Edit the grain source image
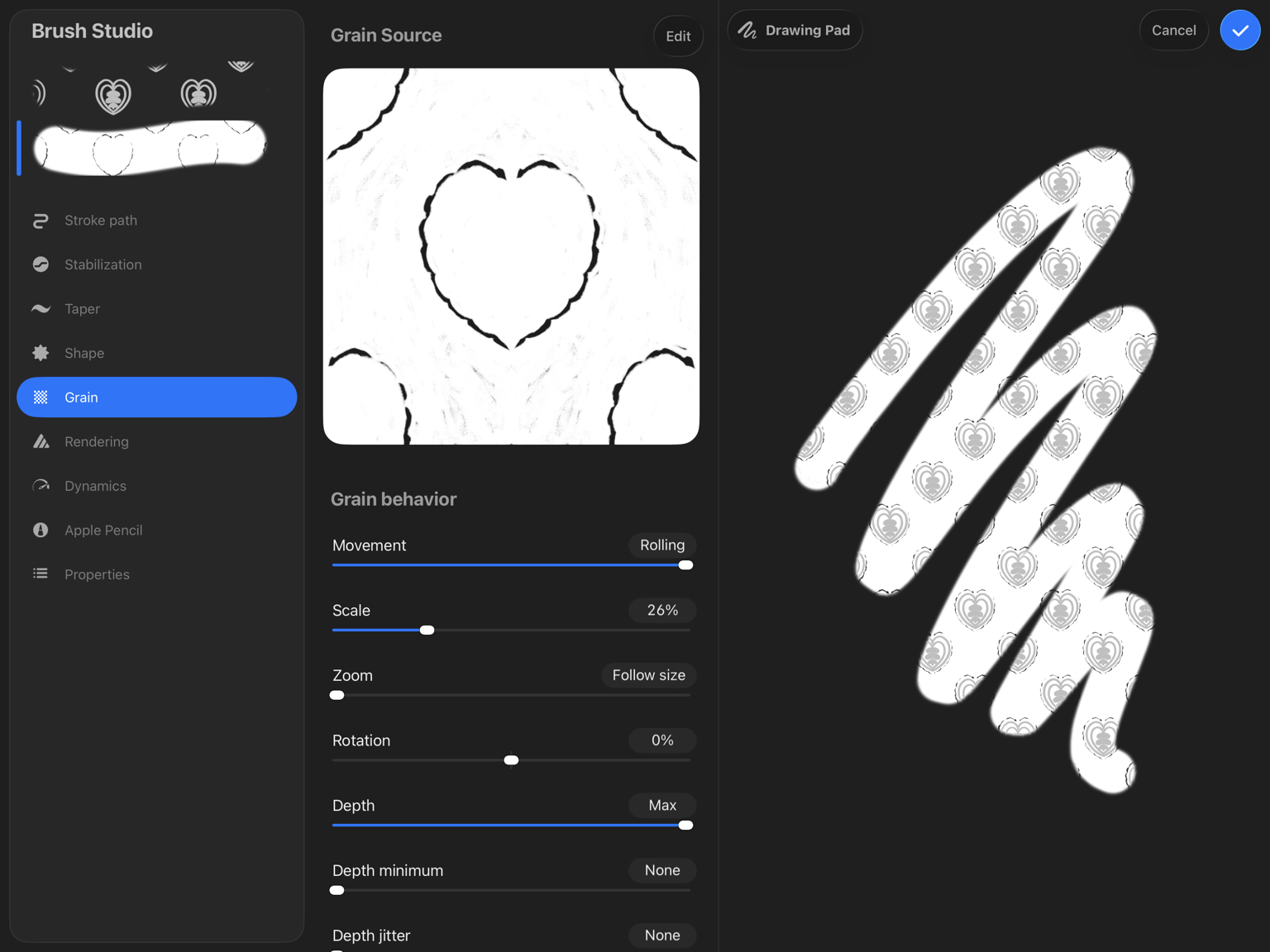Viewport: 1270px width, 952px height. click(678, 36)
